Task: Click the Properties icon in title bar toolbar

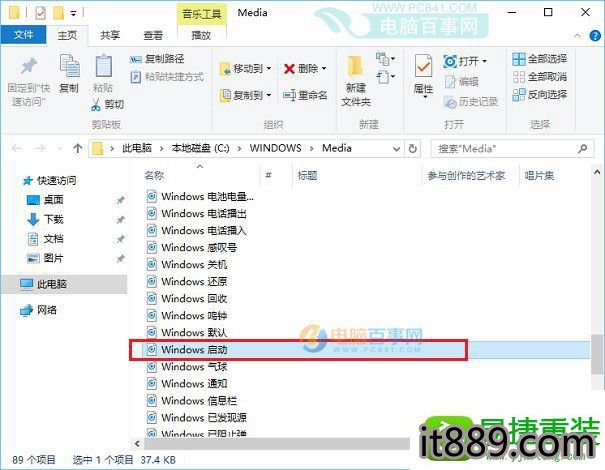Action: point(41,13)
